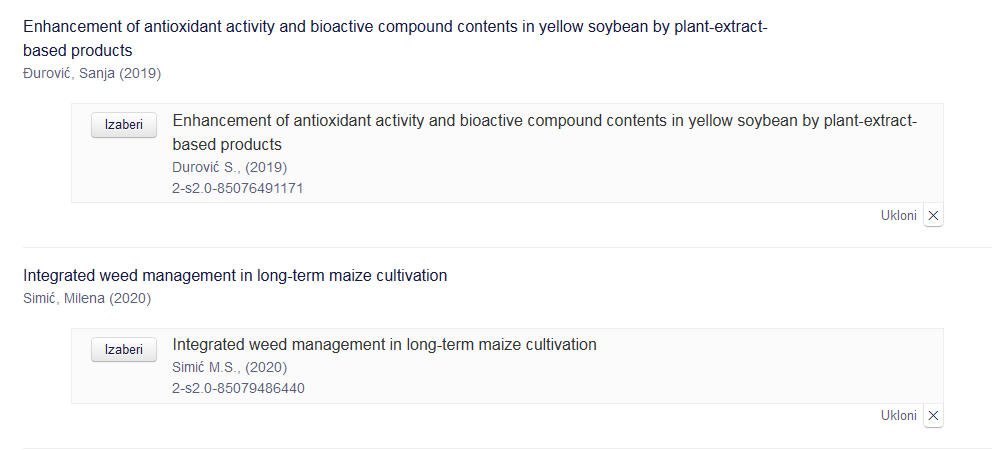995x450 pixels.
Task: Click the year (2019) after Durović S.
Action: 266,167
